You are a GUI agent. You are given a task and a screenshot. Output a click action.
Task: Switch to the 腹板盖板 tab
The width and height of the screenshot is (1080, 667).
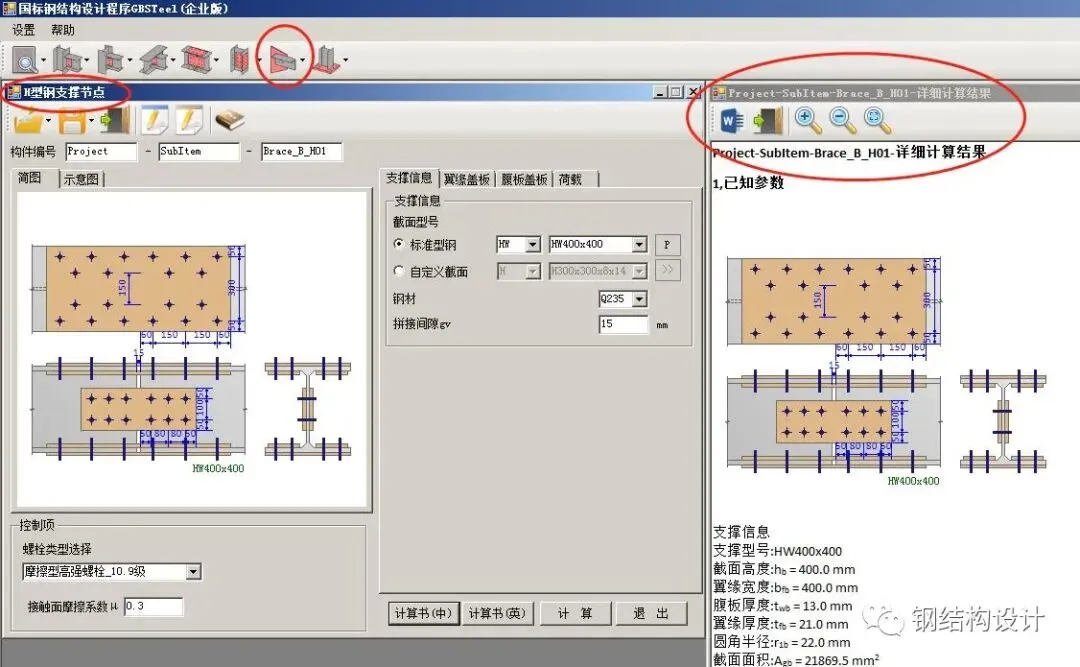click(524, 179)
